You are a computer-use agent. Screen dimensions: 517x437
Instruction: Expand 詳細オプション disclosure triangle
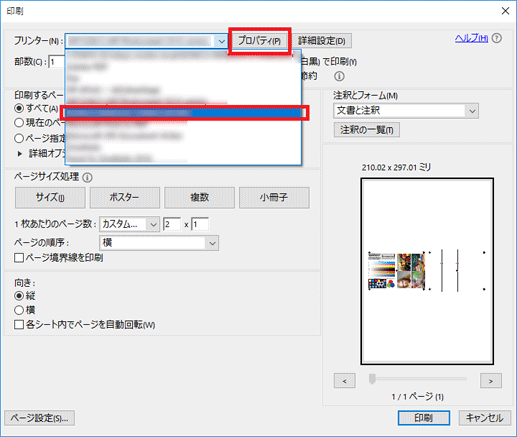[20, 154]
